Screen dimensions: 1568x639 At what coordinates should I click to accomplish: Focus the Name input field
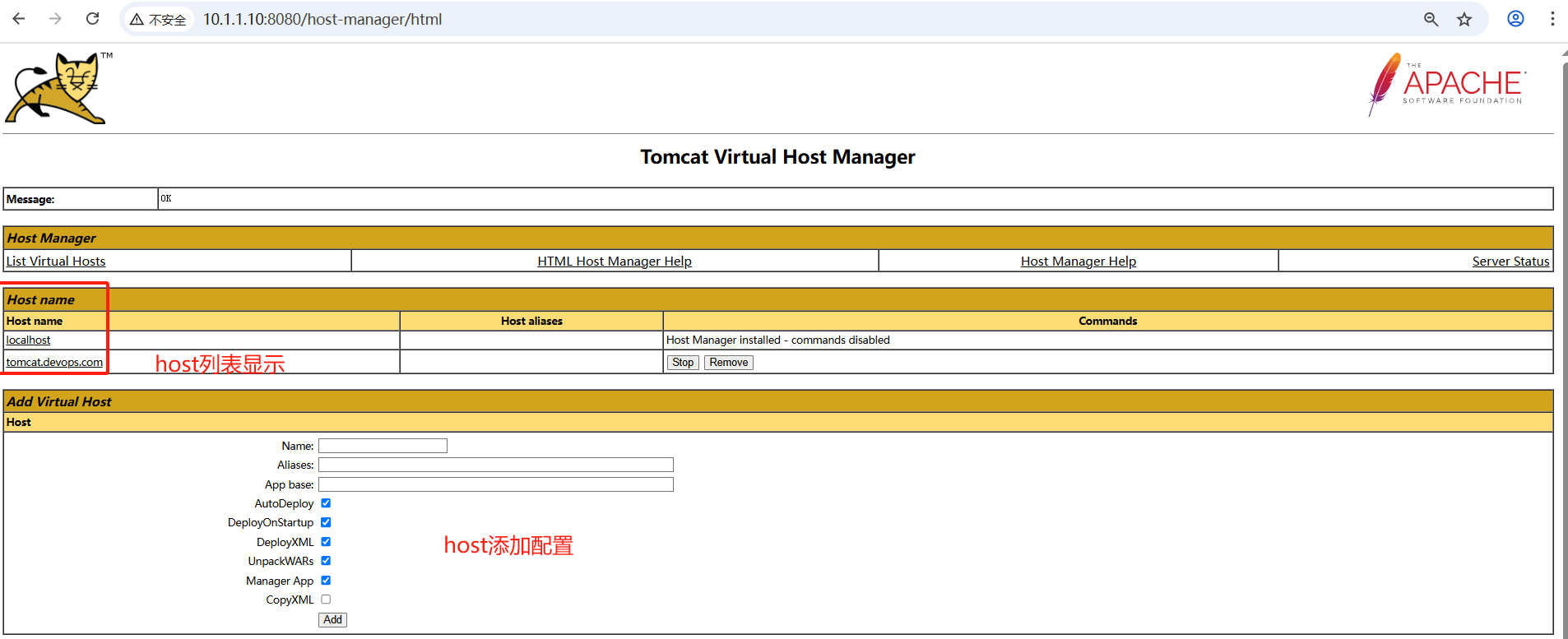click(x=383, y=446)
